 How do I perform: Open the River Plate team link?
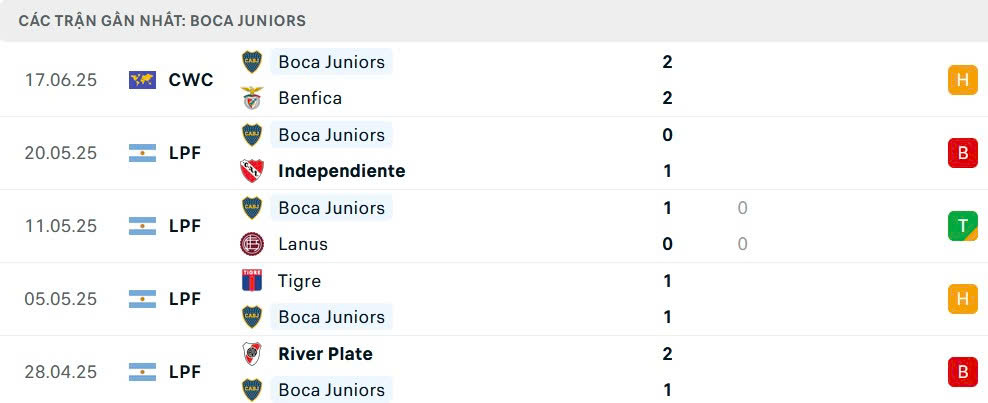click(x=326, y=354)
